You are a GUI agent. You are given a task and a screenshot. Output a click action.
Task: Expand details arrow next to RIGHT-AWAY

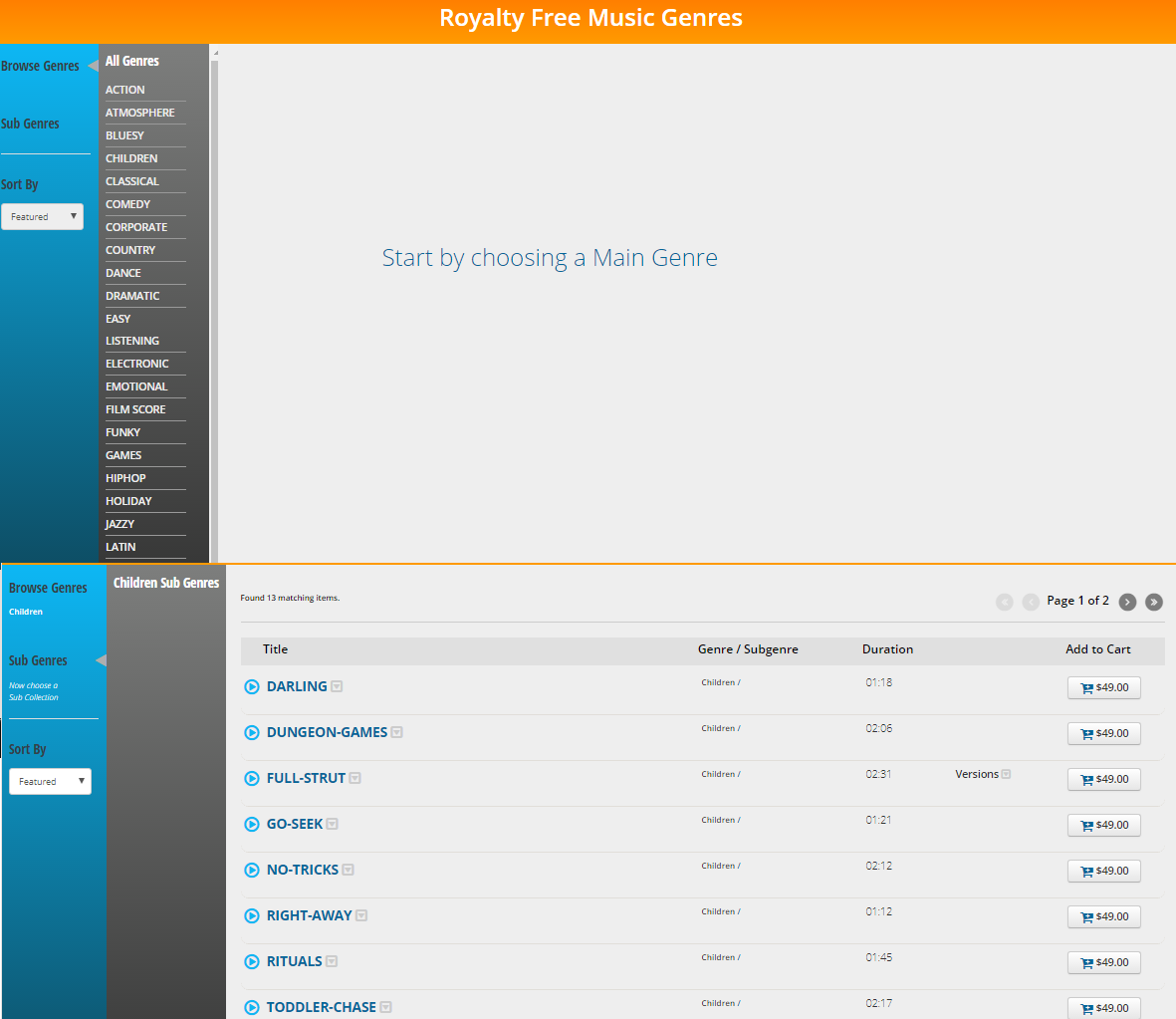(x=361, y=915)
